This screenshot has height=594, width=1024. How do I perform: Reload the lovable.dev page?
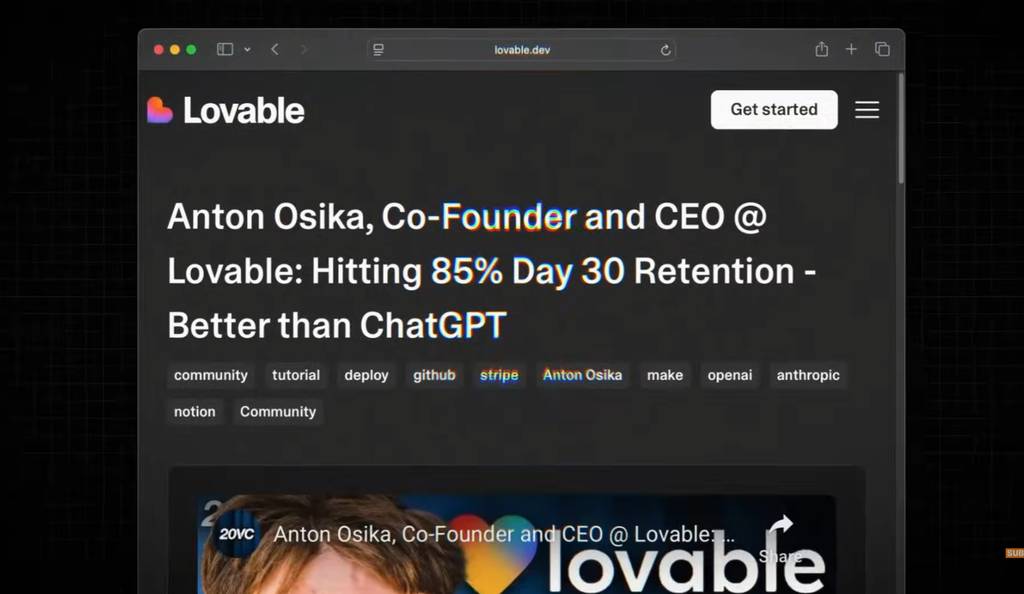[x=665, y=50]
